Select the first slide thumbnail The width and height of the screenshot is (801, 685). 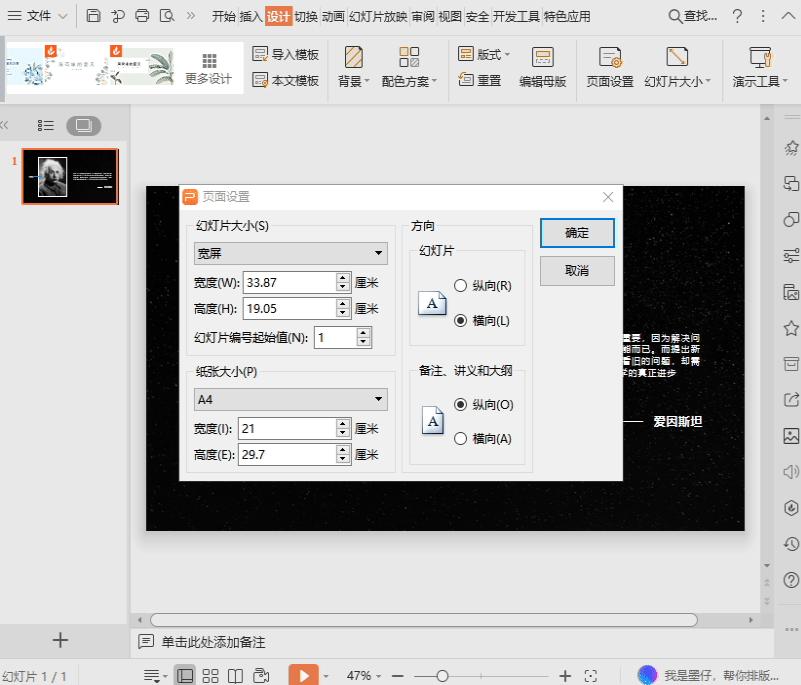pyautogui.click(x=70, y=176)
